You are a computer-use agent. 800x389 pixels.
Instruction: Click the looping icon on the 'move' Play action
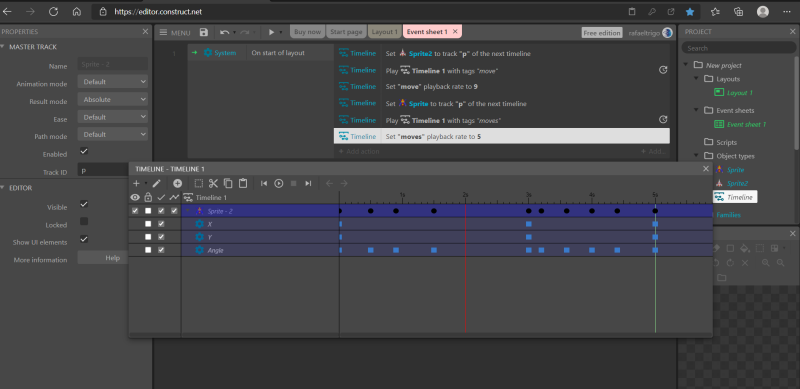[x=663, y=70]
